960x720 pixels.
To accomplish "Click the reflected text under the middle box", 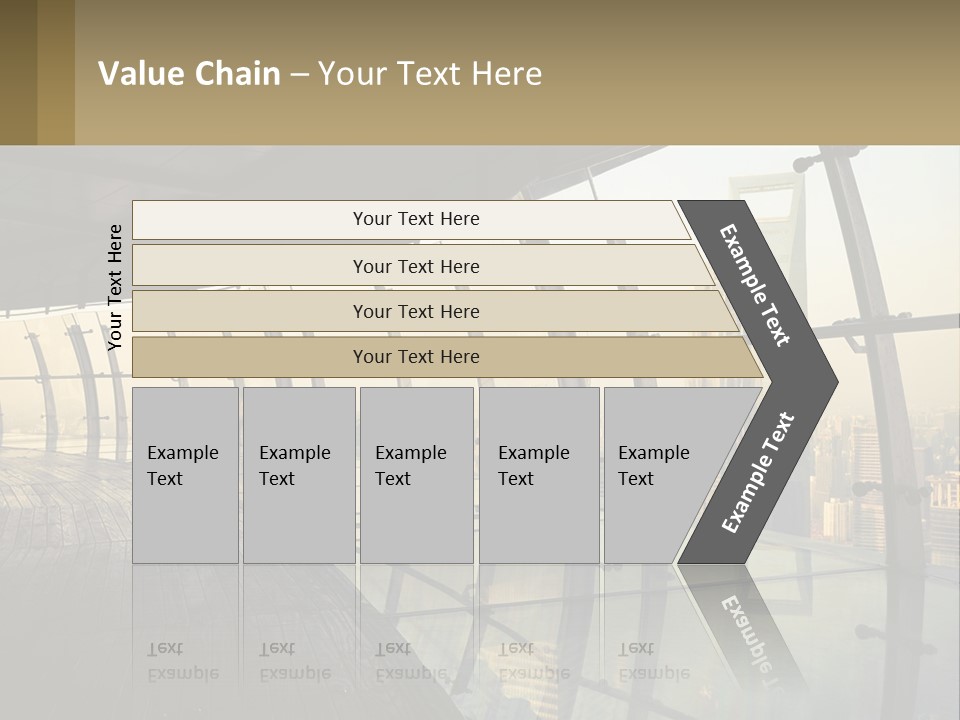I will [x=410, y=661].
